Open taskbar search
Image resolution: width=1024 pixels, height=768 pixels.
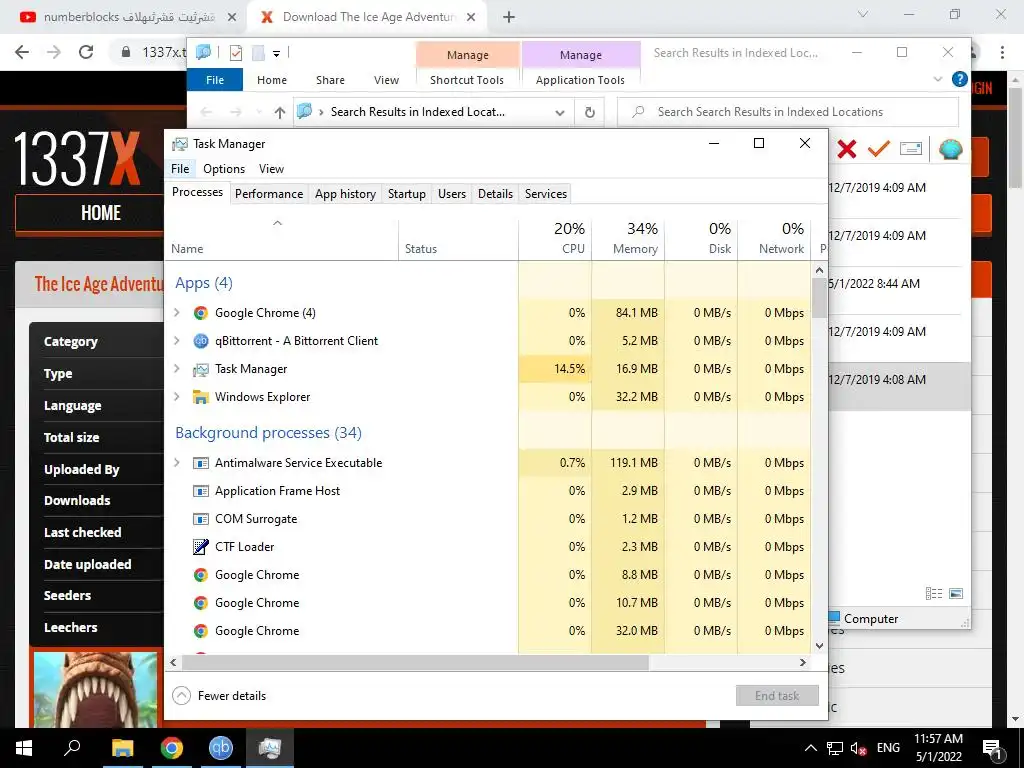[x=72, y=748]
